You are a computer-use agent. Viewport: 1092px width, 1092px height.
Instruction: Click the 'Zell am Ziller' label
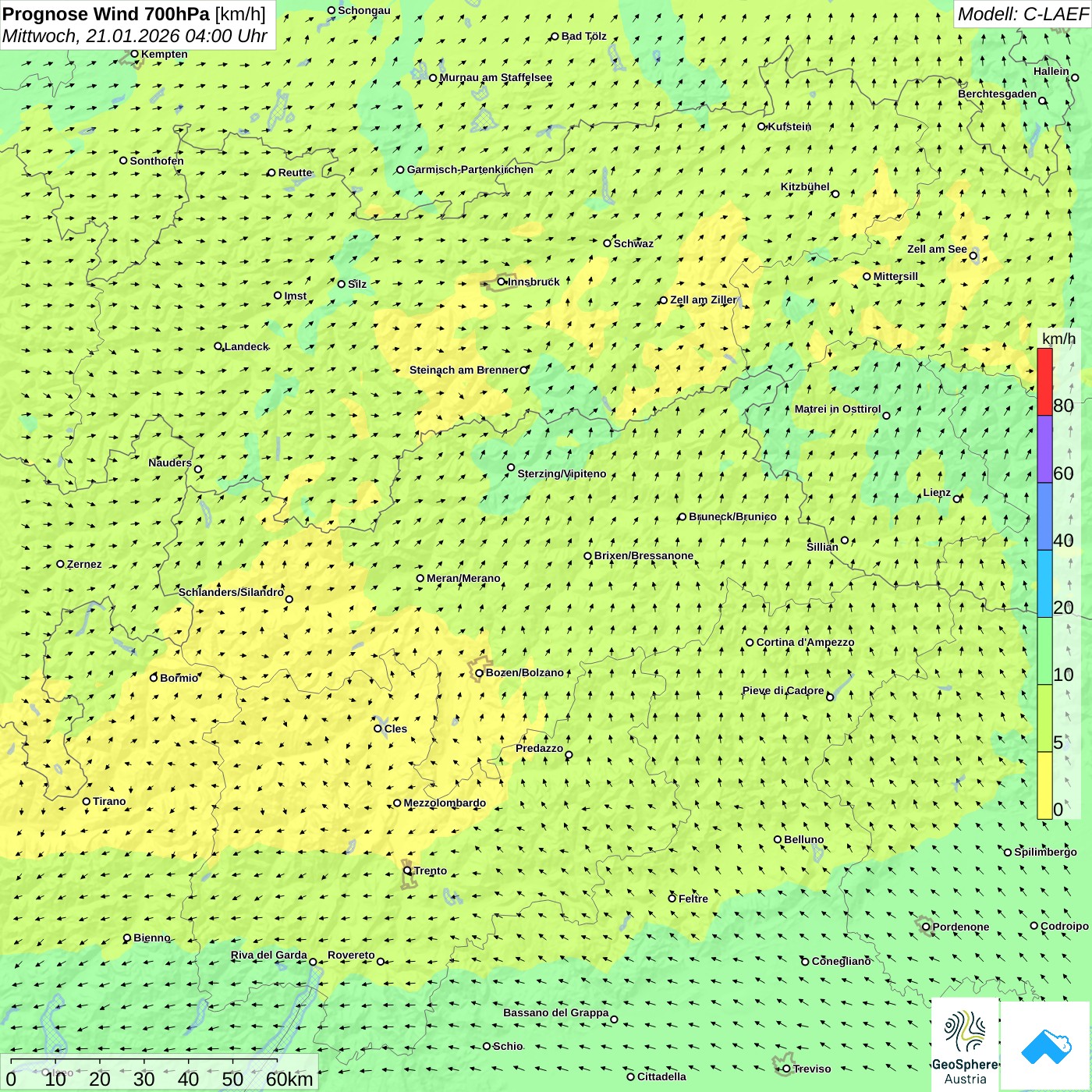tap(703, 300)
